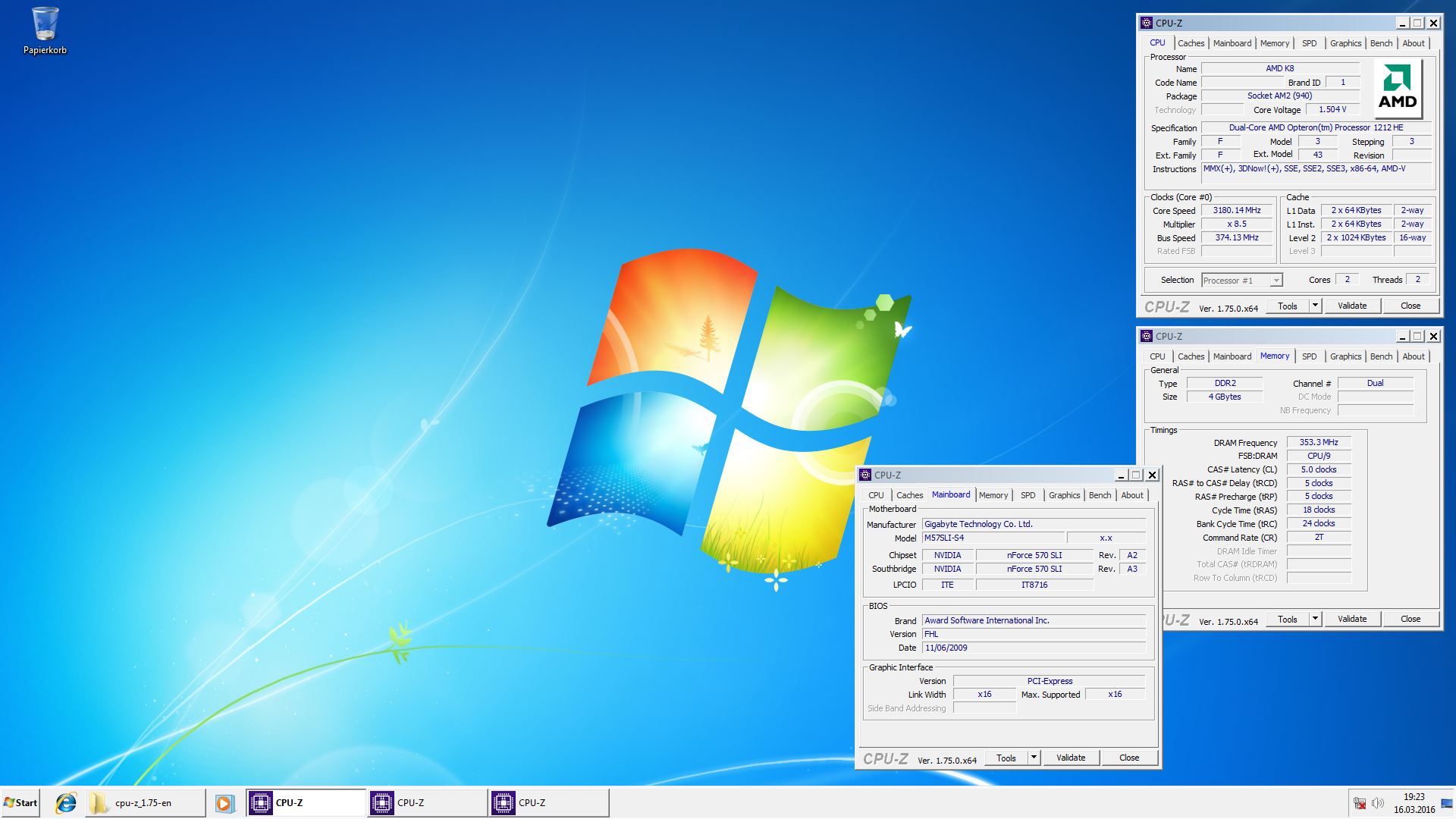Launch Internet Explorer from the taskbar
This screenshot has width=1456, height=819.
pos(66,802)
